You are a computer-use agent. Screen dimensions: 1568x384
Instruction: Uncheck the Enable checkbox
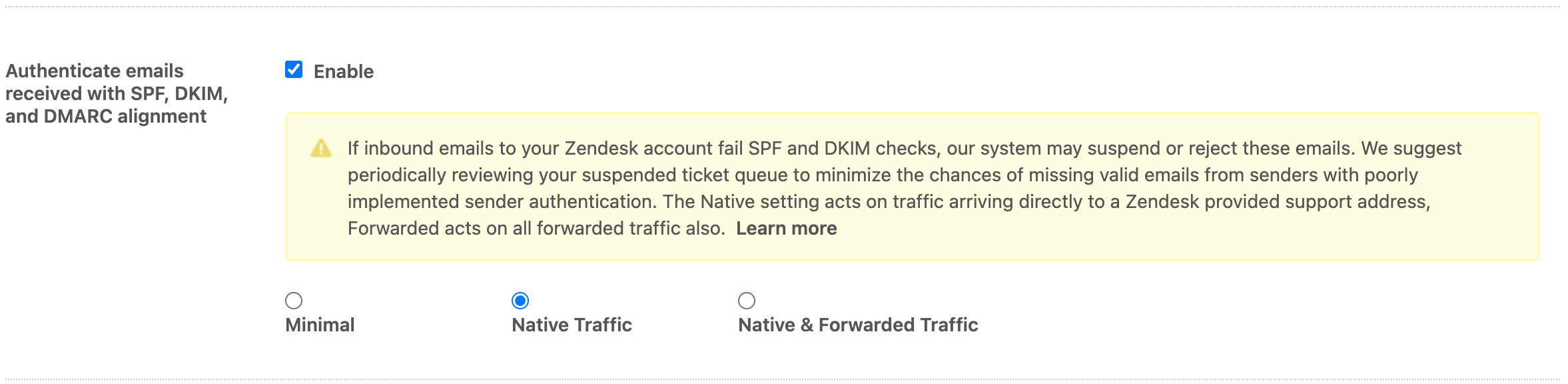point(294,70)
